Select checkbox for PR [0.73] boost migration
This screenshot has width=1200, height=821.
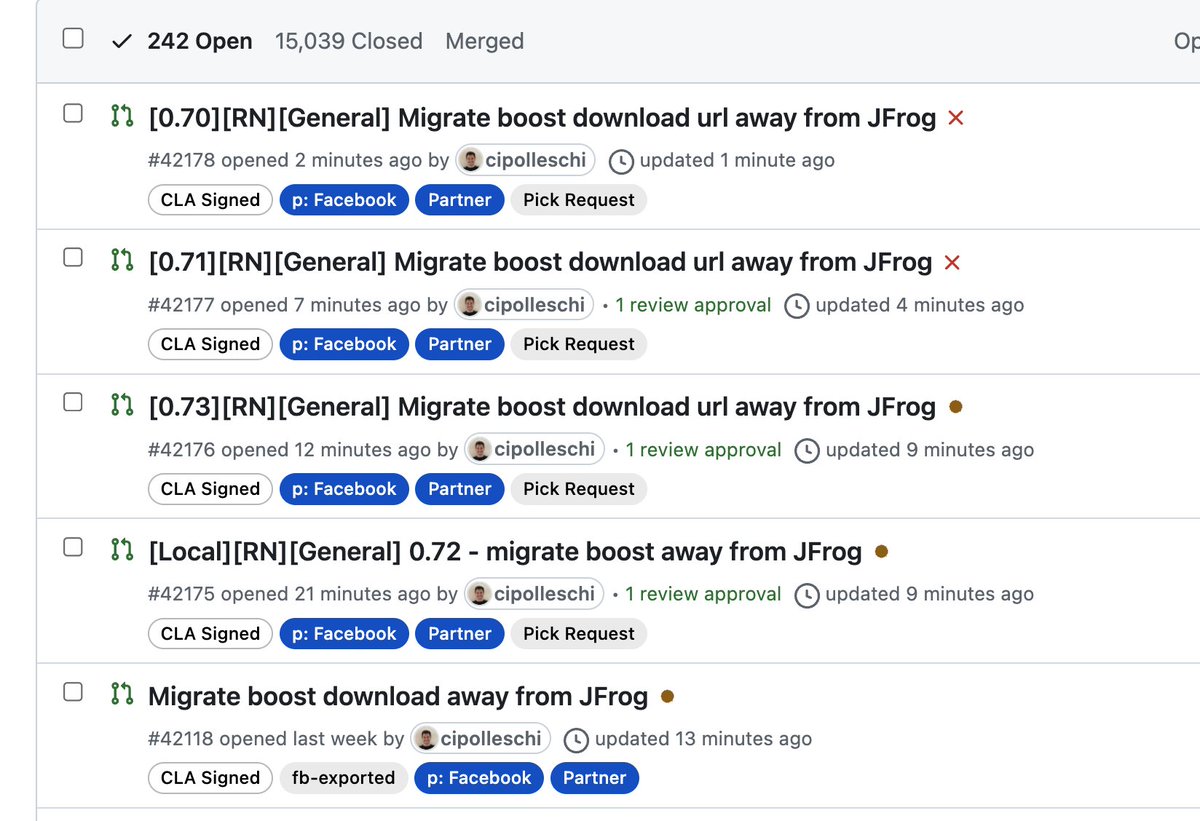click(73, 402)
